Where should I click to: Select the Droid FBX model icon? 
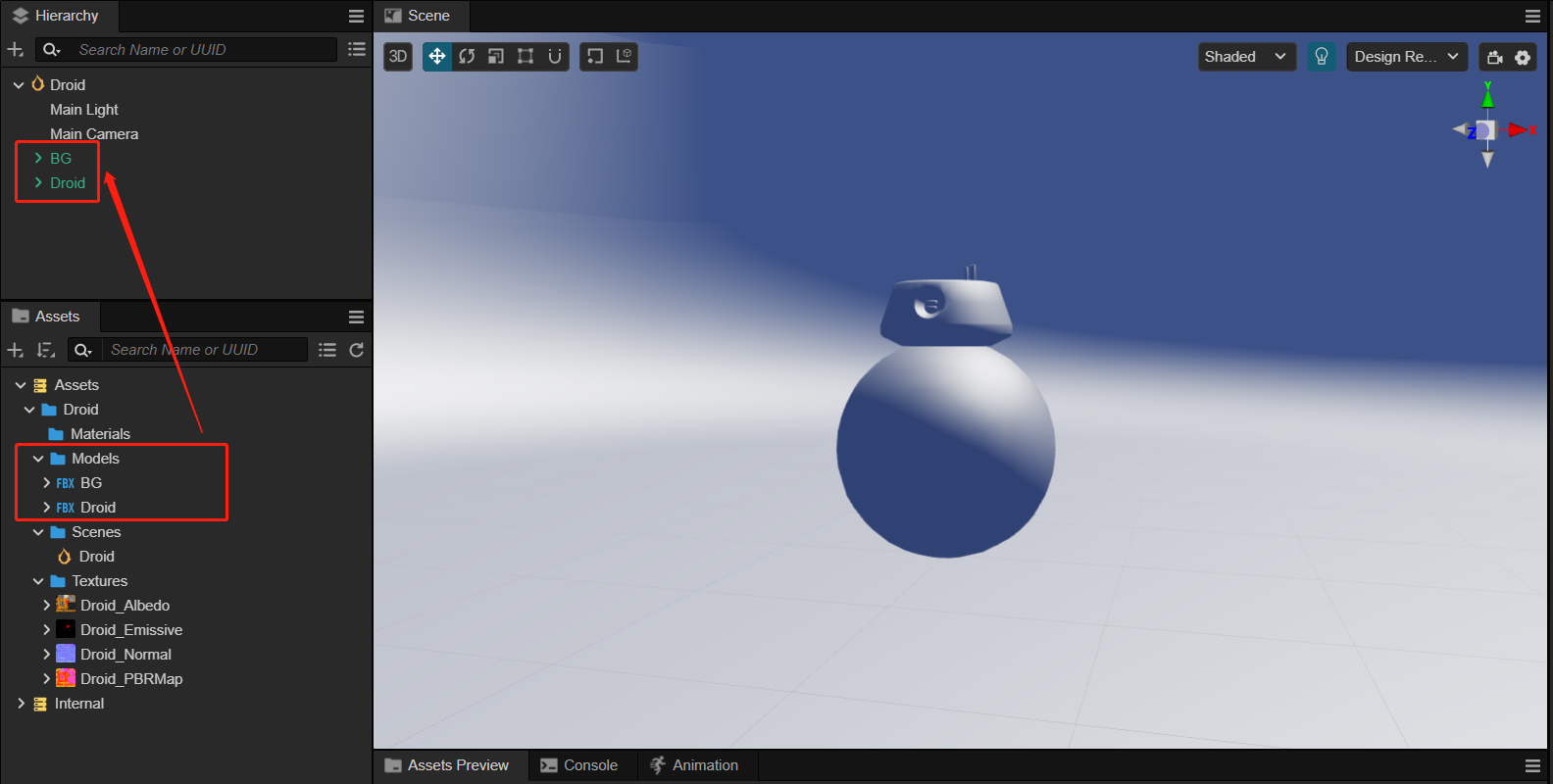point(66,508)
